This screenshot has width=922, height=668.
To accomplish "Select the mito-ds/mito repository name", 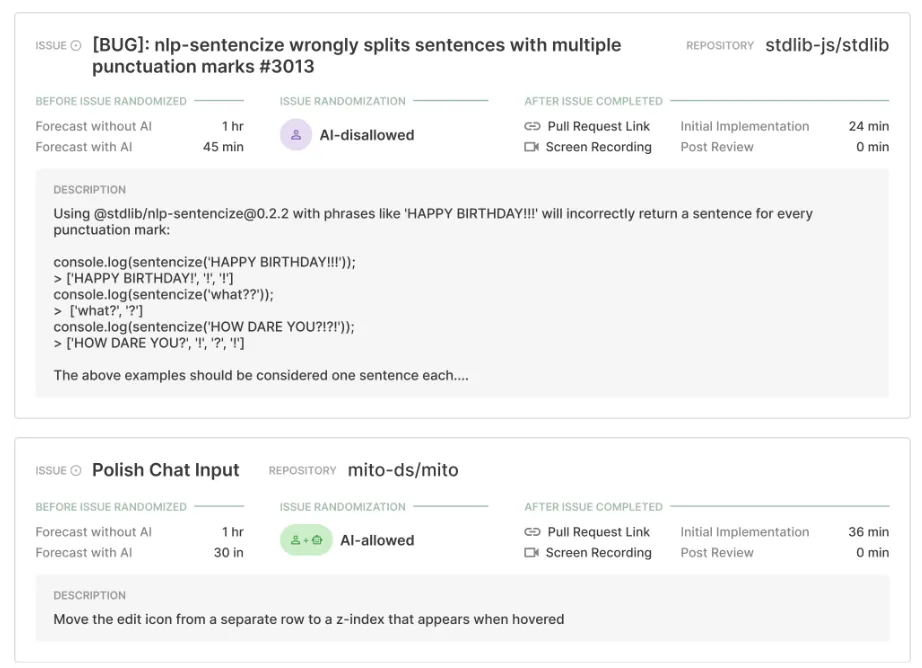I will [x=403, y=470].
